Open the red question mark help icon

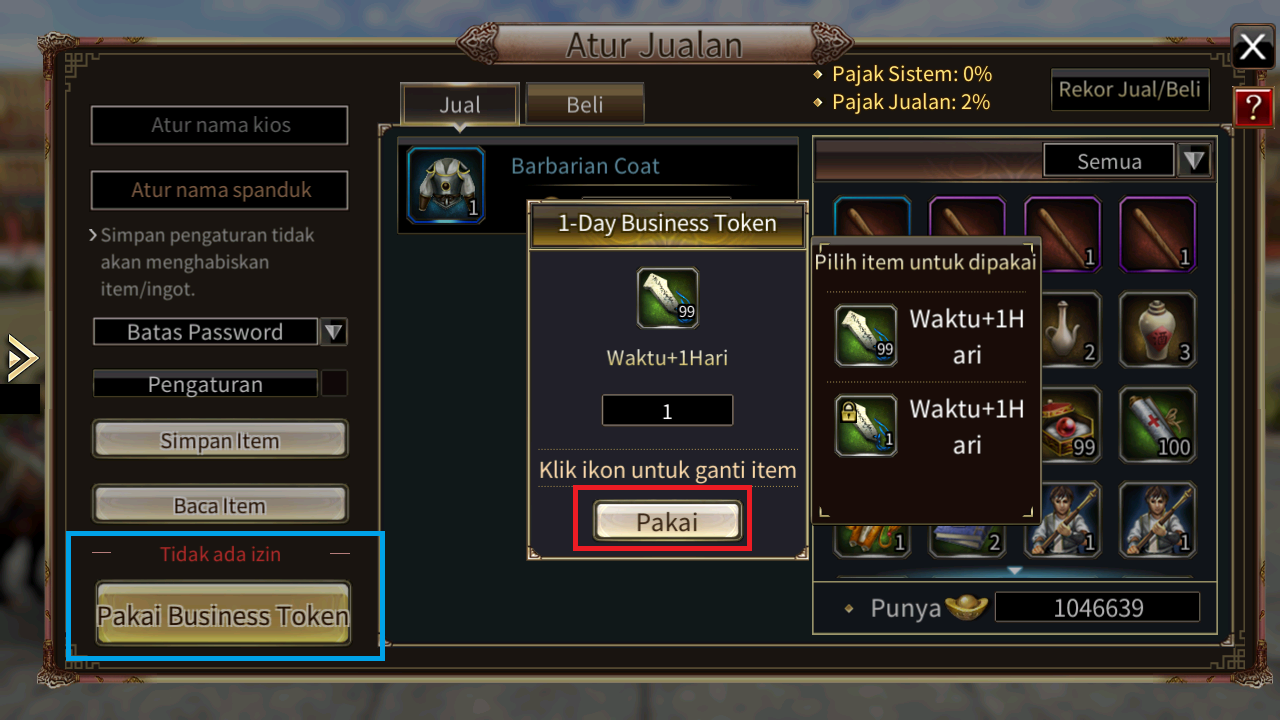click(1252, 106)
